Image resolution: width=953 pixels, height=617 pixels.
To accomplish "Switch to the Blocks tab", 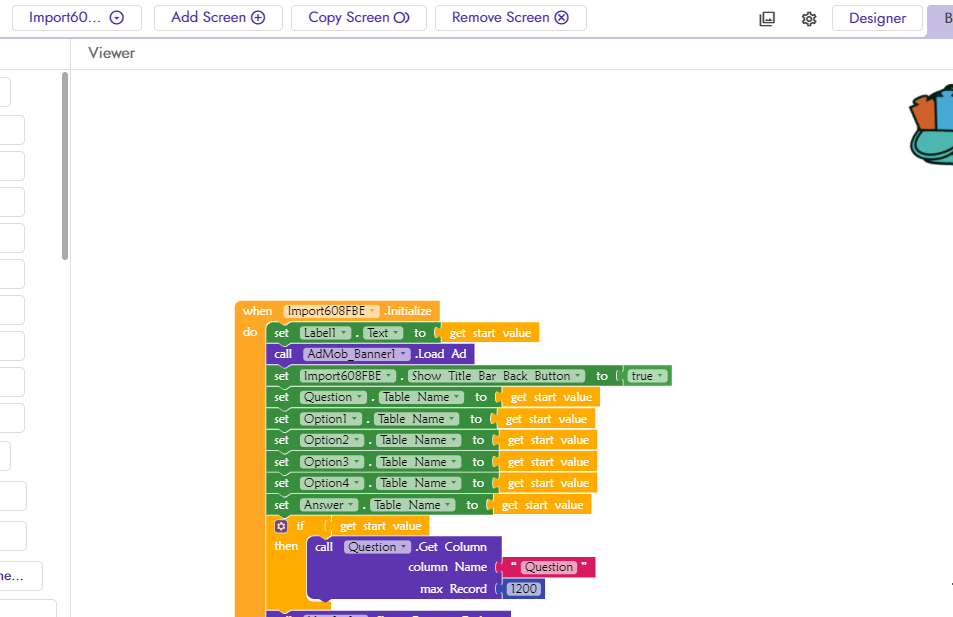I will click(946, 18).
